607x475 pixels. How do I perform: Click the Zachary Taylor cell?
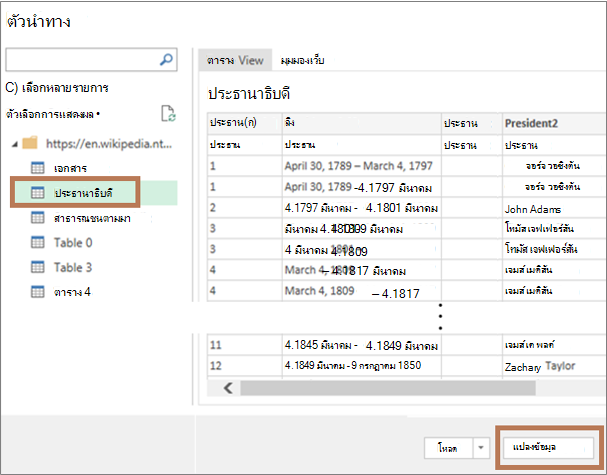point(554,366)
